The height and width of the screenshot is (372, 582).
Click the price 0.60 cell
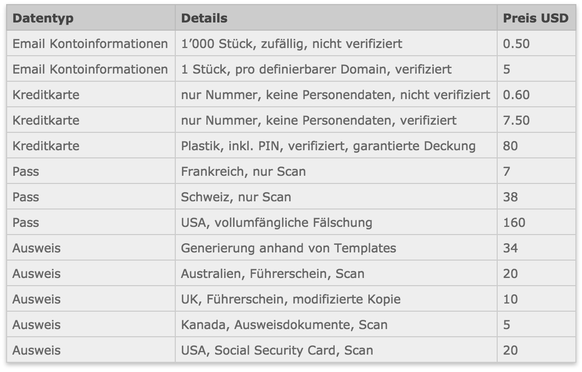pyautogui.click(x=536, y=95)
